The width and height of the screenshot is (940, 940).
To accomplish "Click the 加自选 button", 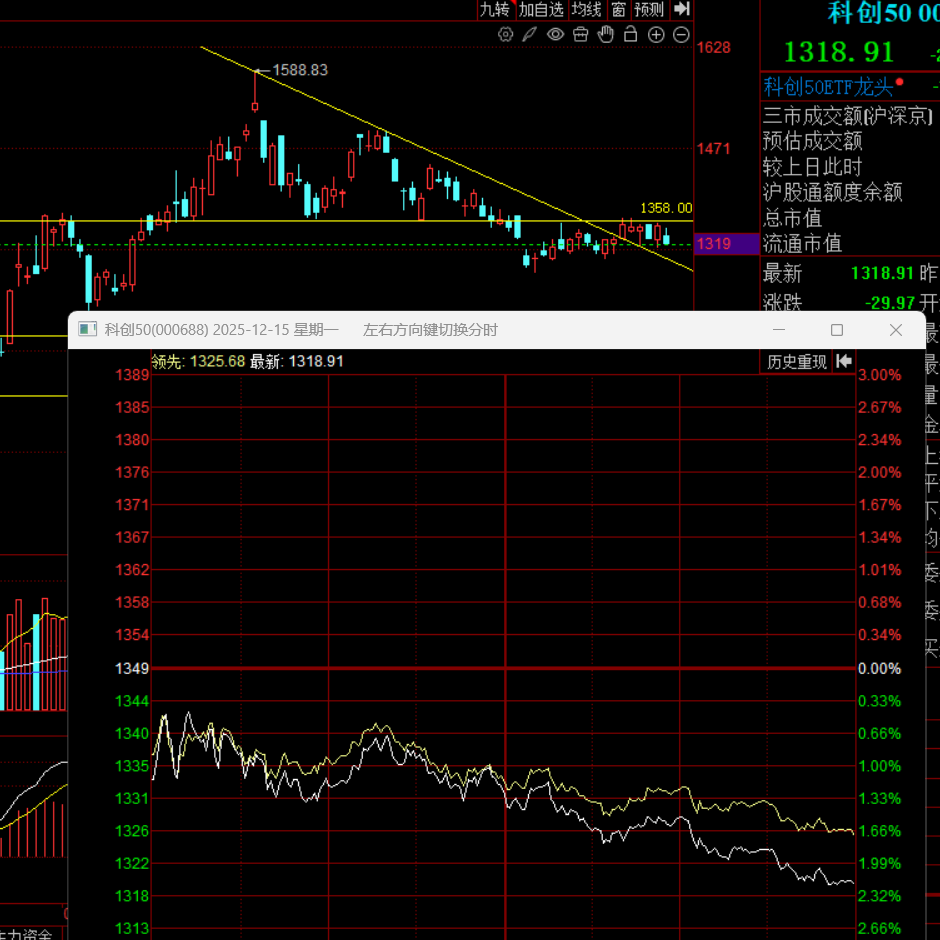I will [542, 9].
